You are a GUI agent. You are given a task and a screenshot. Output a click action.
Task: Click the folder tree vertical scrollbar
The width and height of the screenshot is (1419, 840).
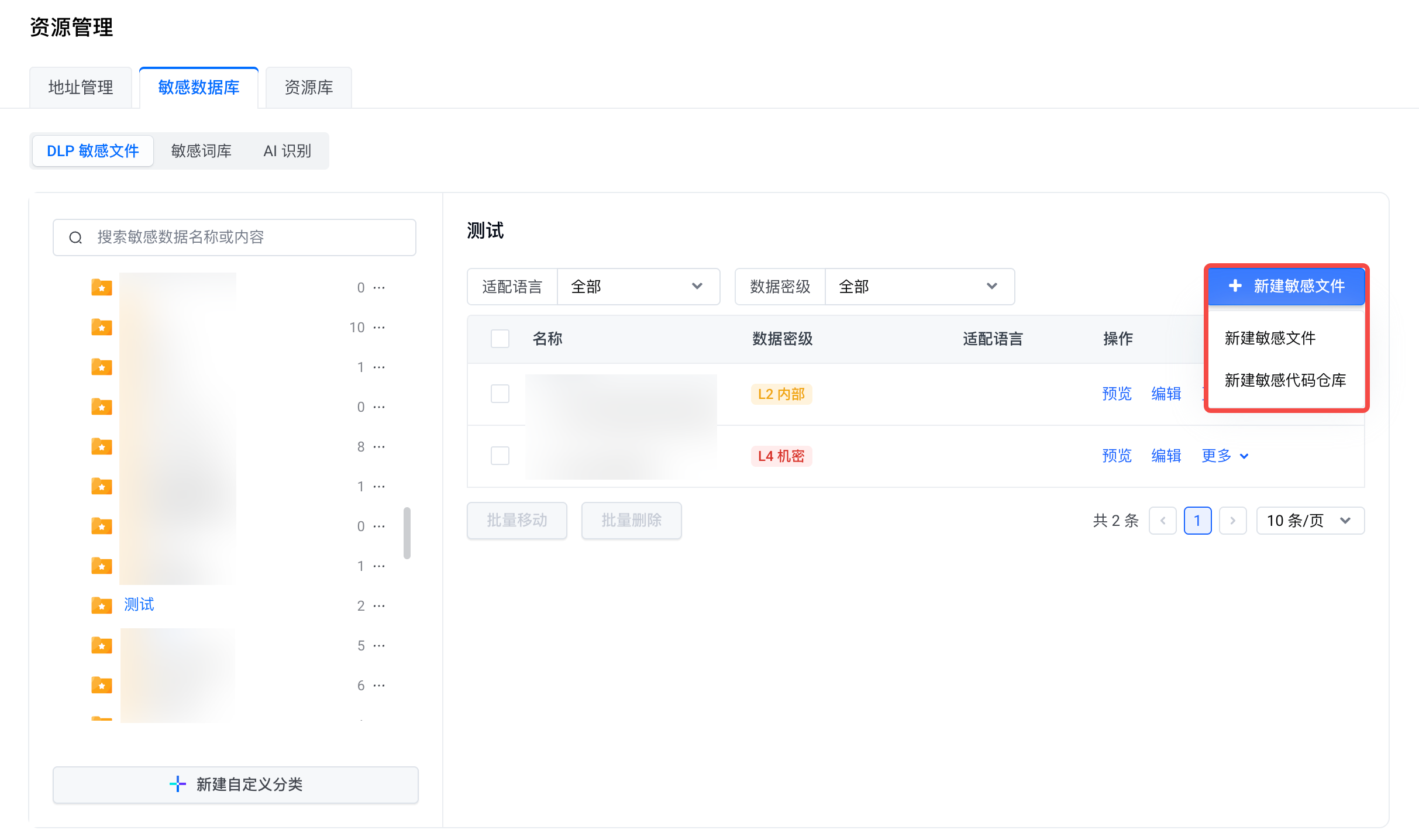(x=407, y=533)
